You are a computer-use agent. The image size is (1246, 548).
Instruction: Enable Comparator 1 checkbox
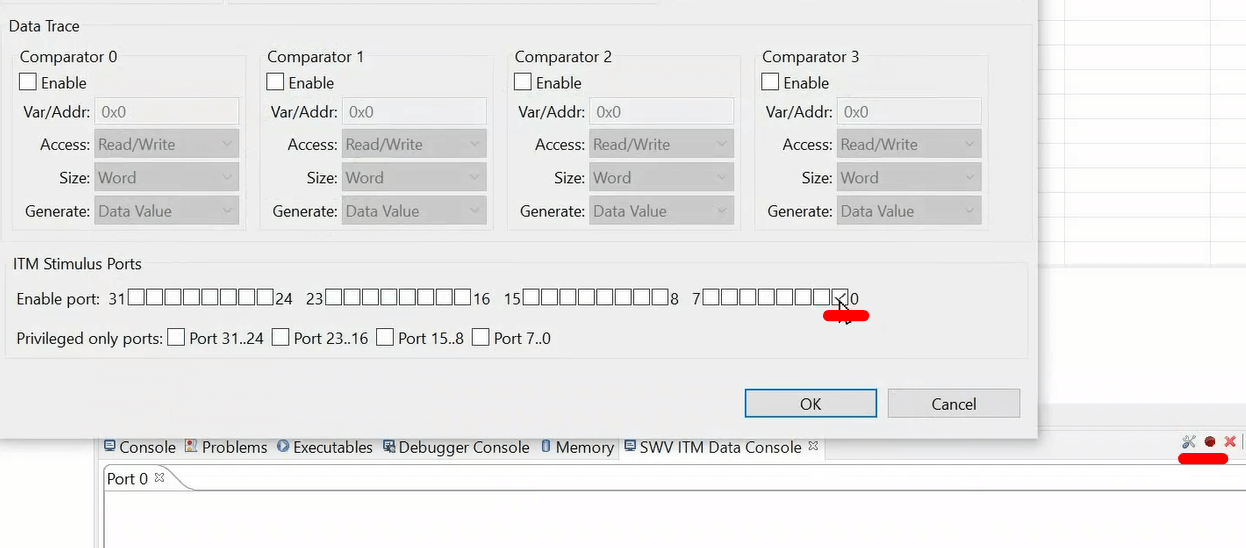tap(275, 82)
